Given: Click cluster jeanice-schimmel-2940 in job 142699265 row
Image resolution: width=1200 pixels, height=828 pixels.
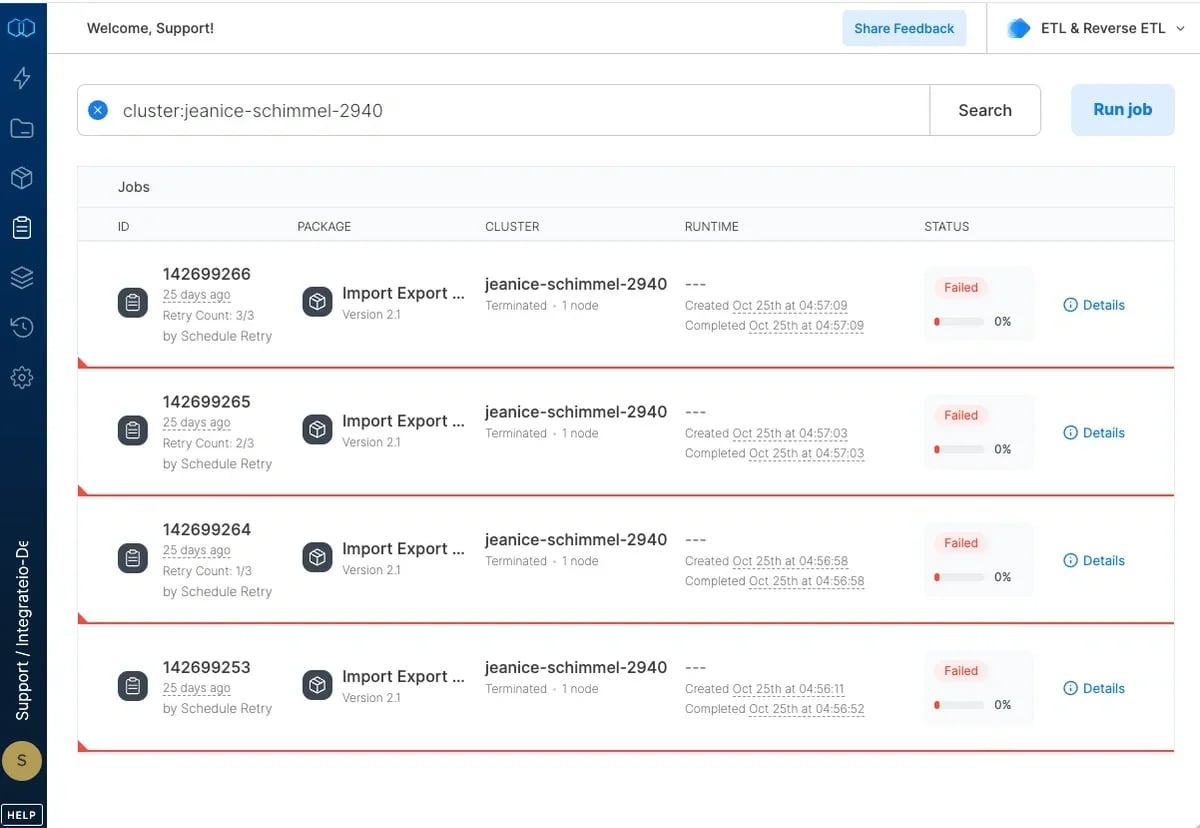Looking at the screenshot, I should click(576, 412).
